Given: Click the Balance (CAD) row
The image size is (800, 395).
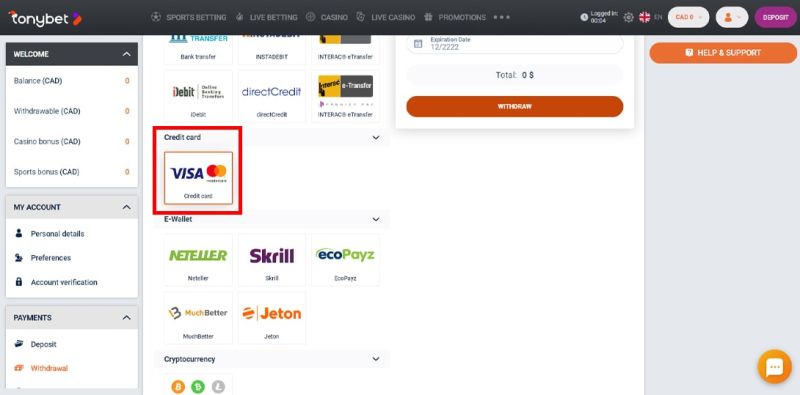Looking at the screenshot, I should tap(71, 81).
